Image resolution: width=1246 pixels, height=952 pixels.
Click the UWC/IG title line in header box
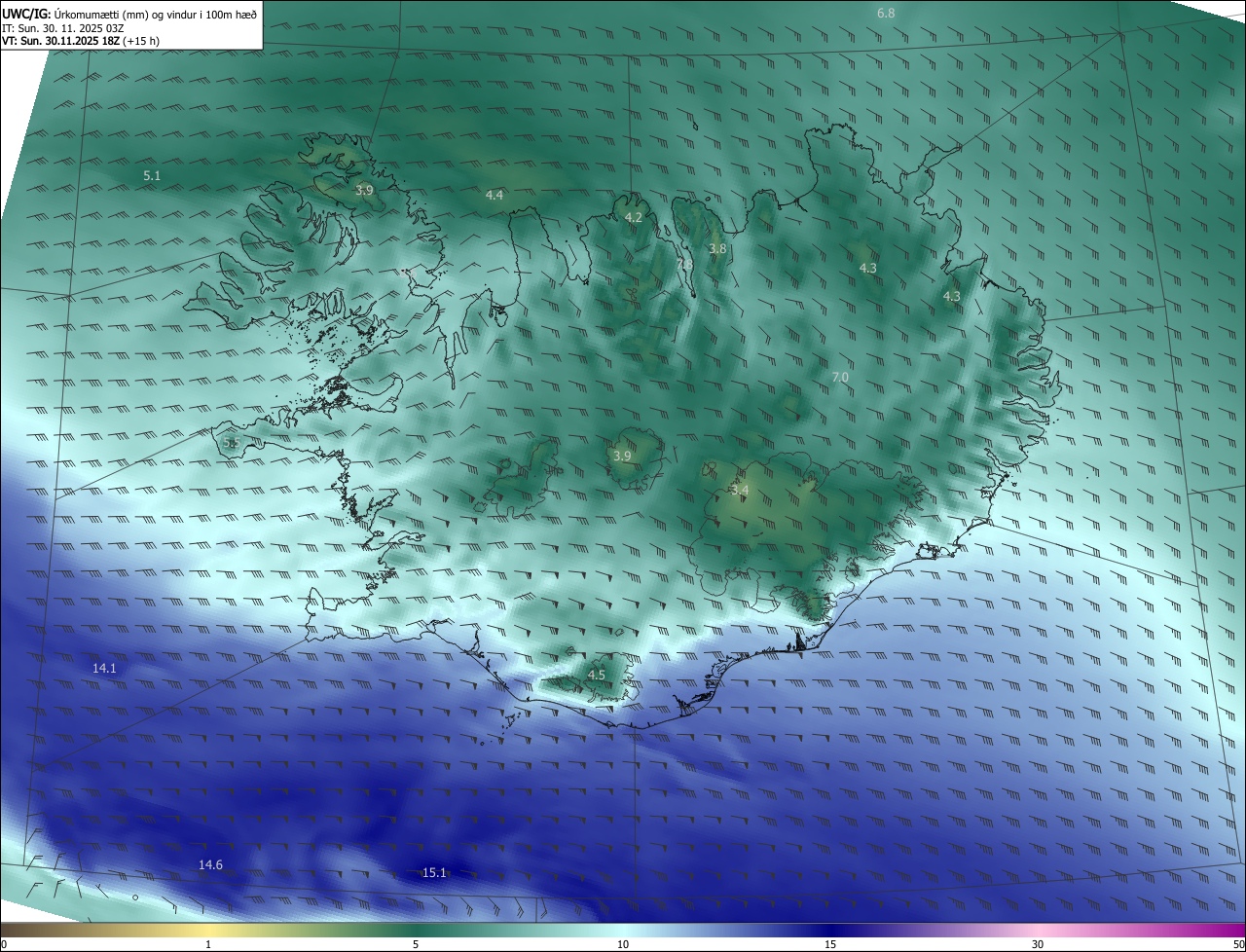tap(128, 14)
